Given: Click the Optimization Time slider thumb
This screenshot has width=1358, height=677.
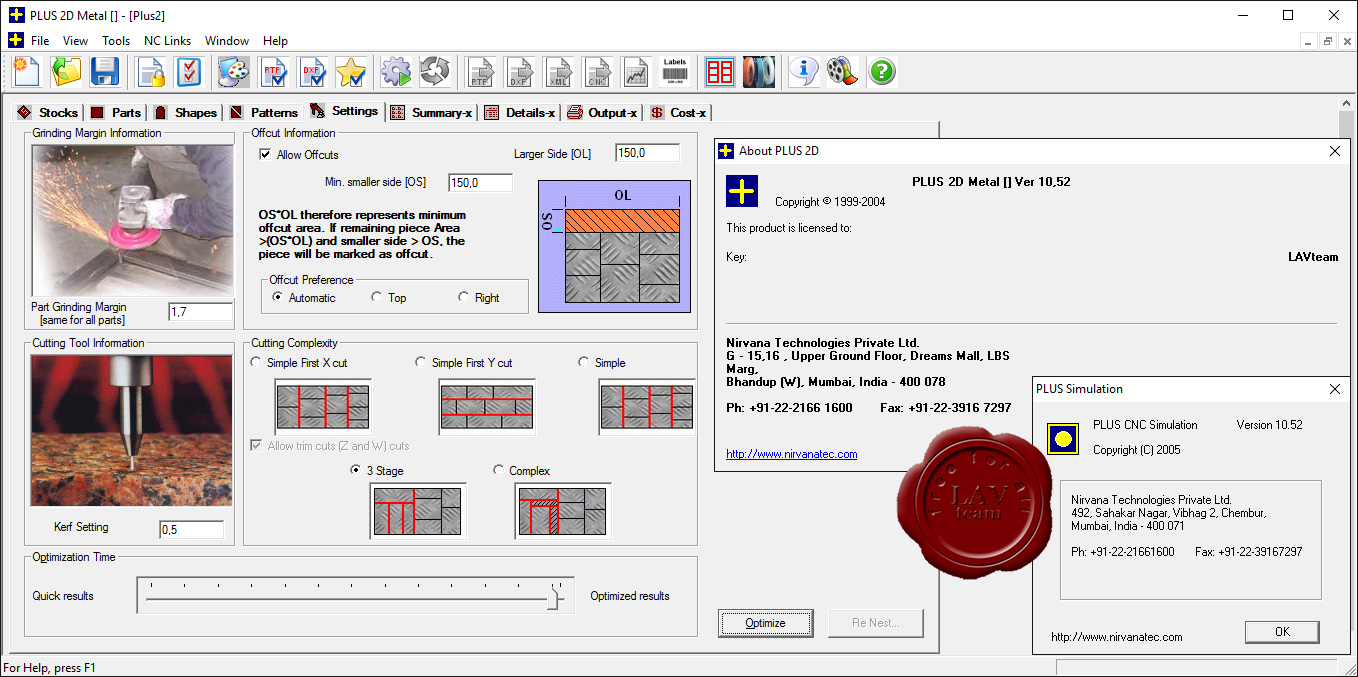Looking at the screenshot, I should 555,598.
